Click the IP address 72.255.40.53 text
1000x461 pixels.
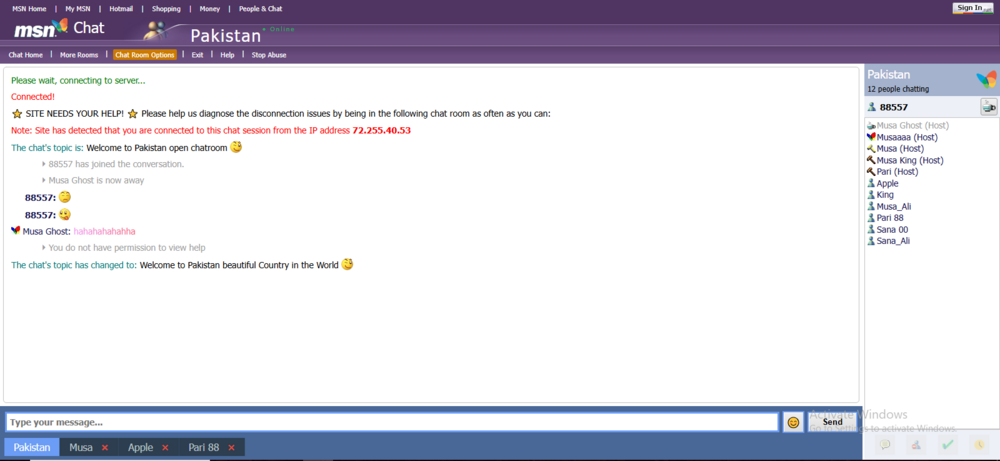pos(381,131)
